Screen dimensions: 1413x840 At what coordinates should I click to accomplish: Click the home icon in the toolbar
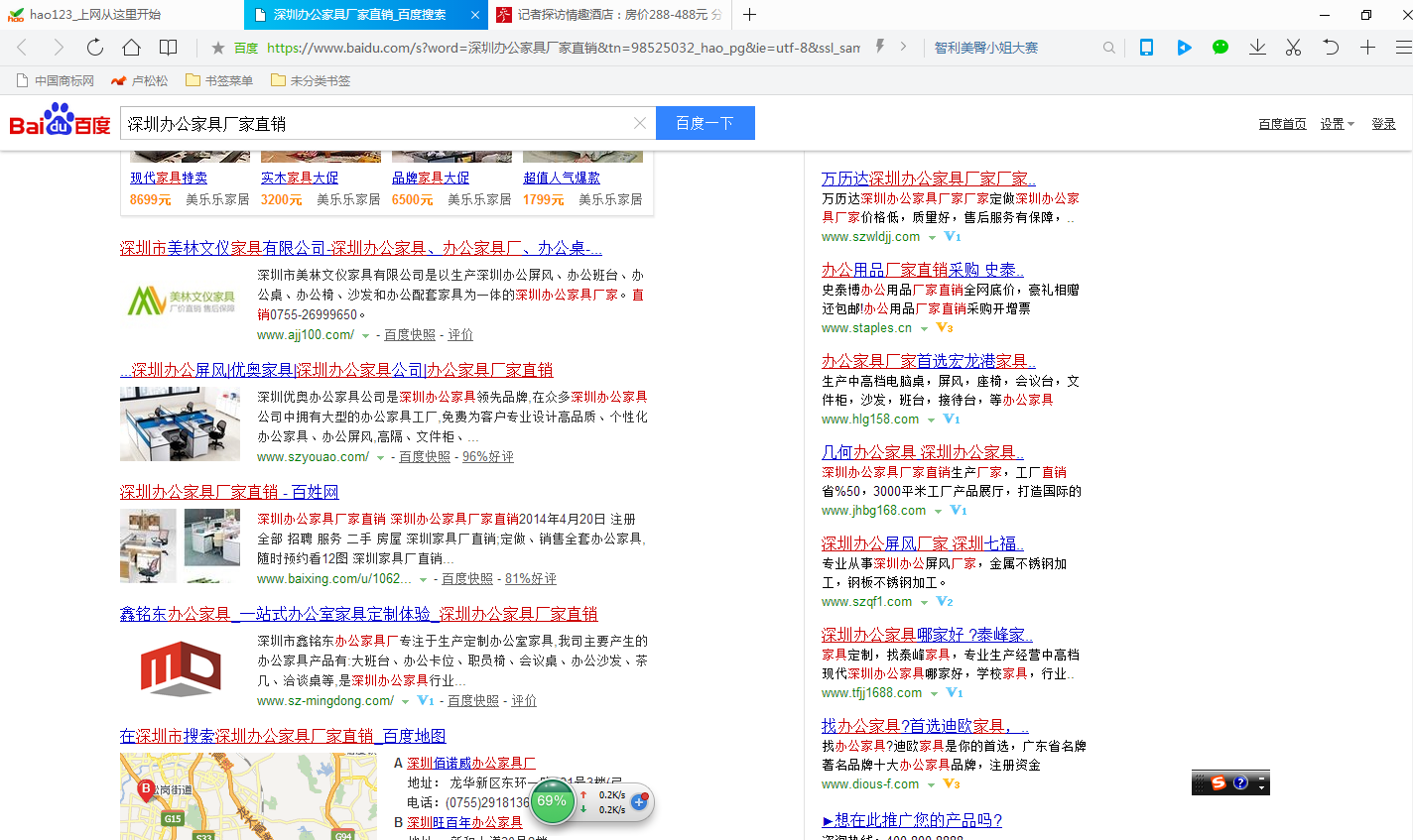click(x=132, y=47)
